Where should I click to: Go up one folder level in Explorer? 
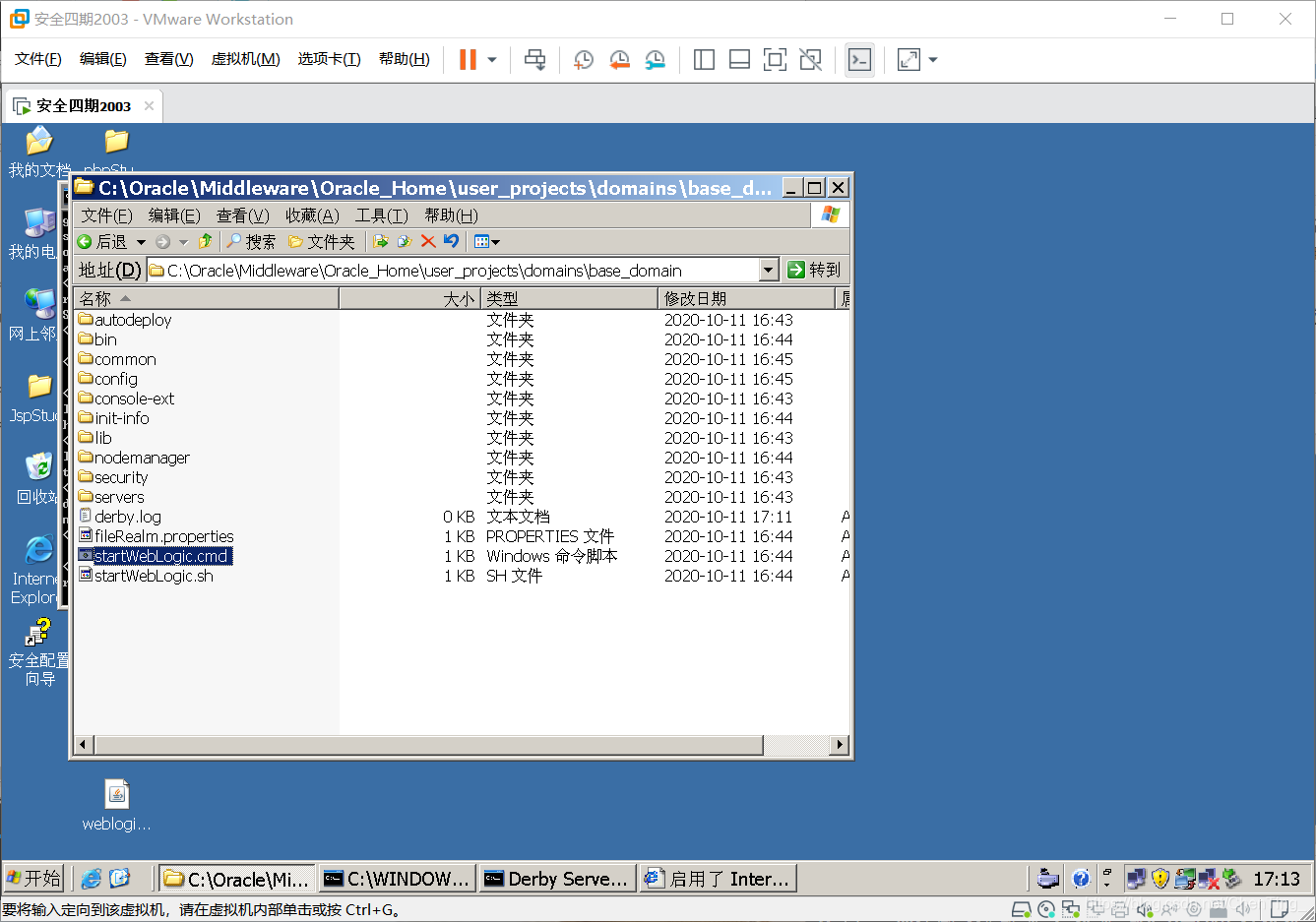(205, 241)
